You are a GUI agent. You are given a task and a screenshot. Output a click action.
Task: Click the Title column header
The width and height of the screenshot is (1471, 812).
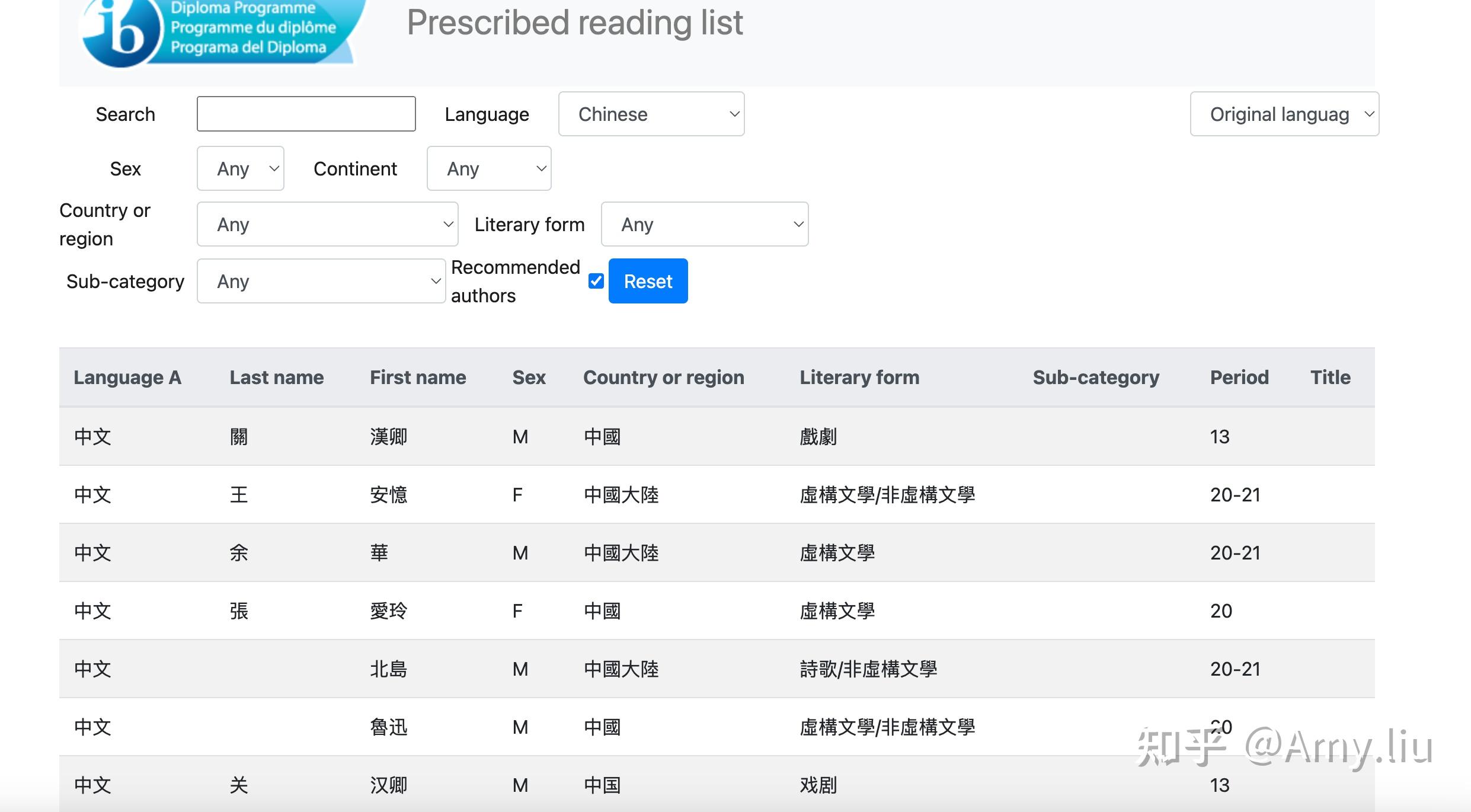pyautogui.click(x=1329, y=377)
